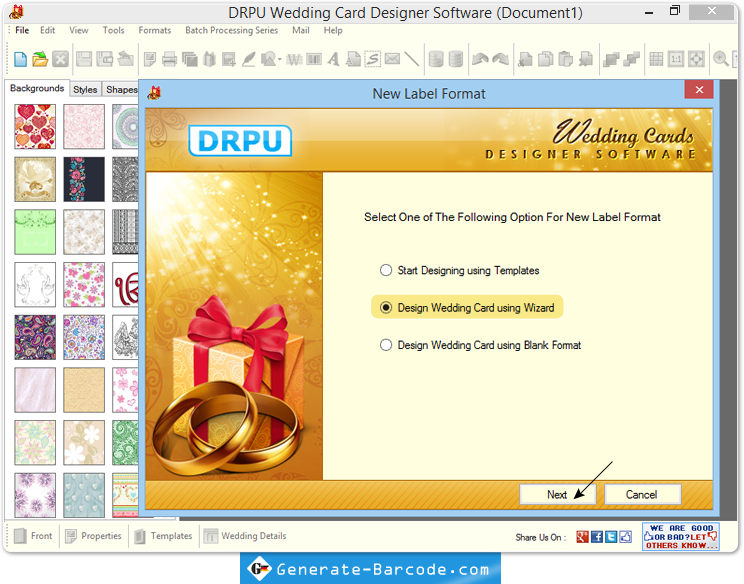This screenshot has width=744, height=584.
Task: Click the 1:1 actual size icon
Action: click(676, 59)
